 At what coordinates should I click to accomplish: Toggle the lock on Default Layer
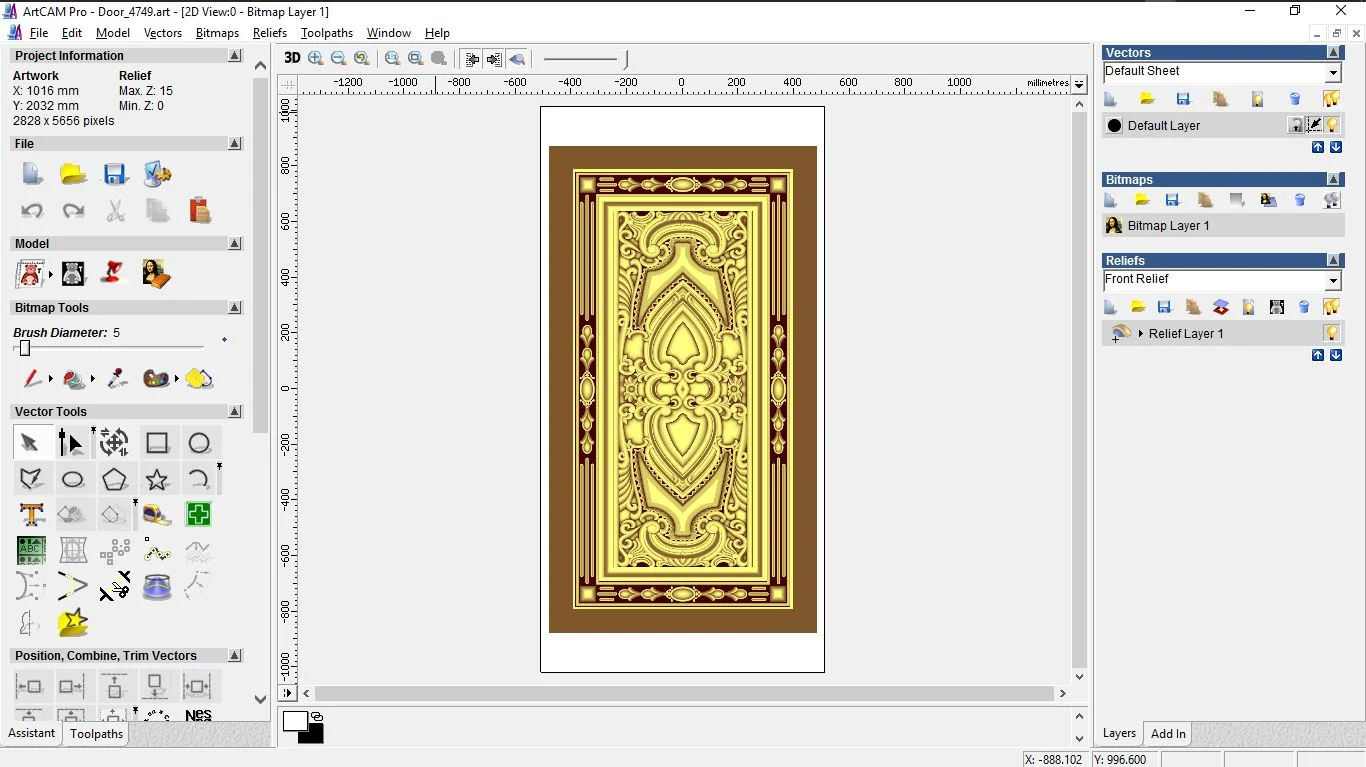(1296, 125)
